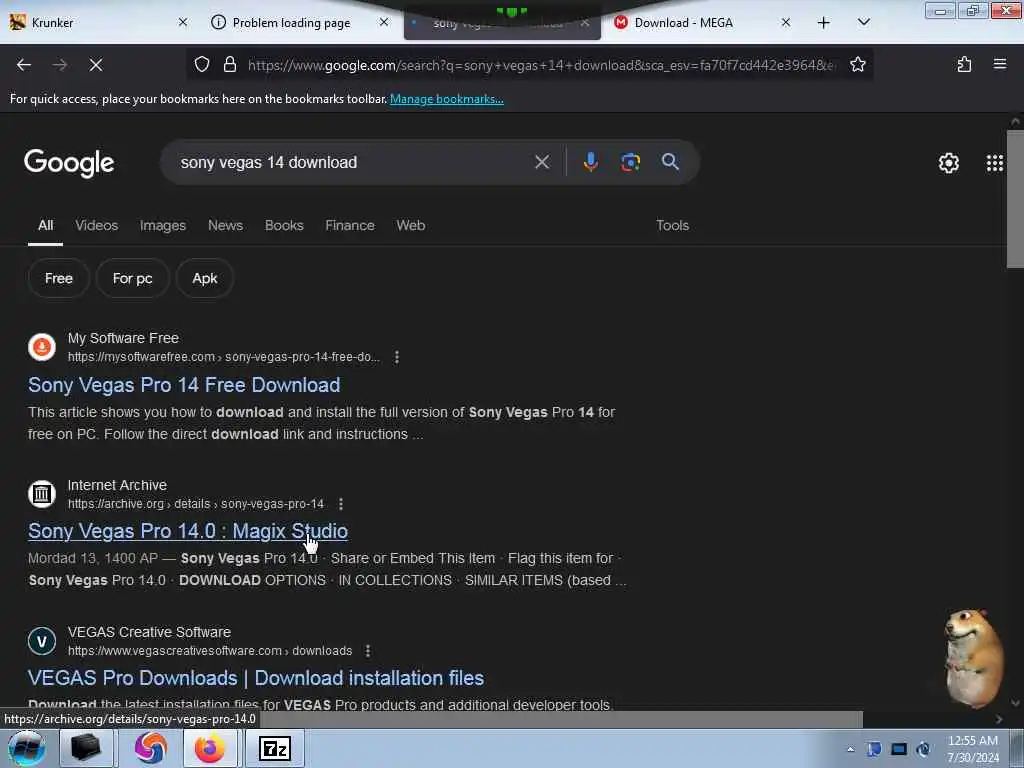This screenshot has height=768, width=1024.
Task: Show site info via the address bar padlock icon
Action: (229, 64)
